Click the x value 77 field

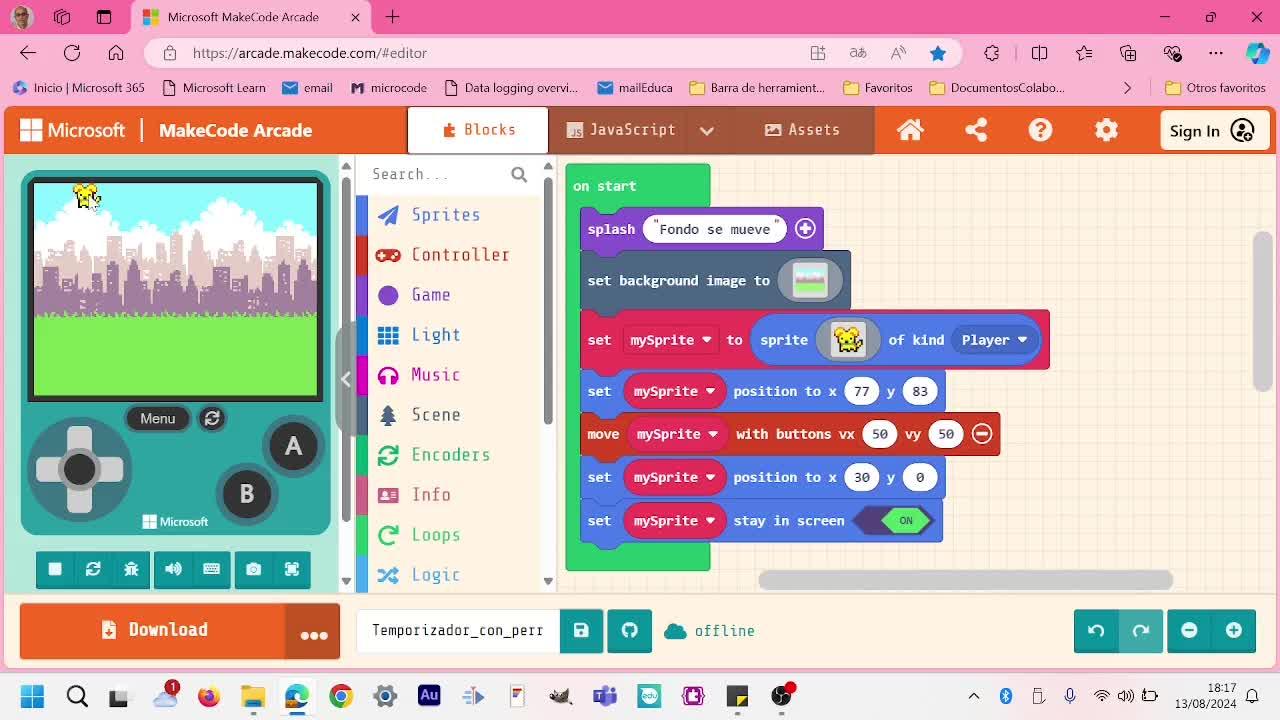(861, 391)
